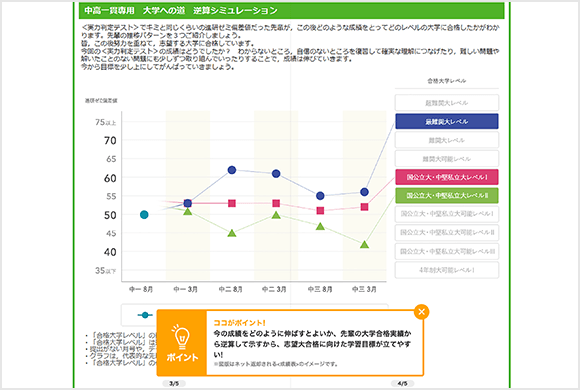The image size is (580, 390).
Task: Click the 中二 3月 x-axis label
Action: point(274,289)
